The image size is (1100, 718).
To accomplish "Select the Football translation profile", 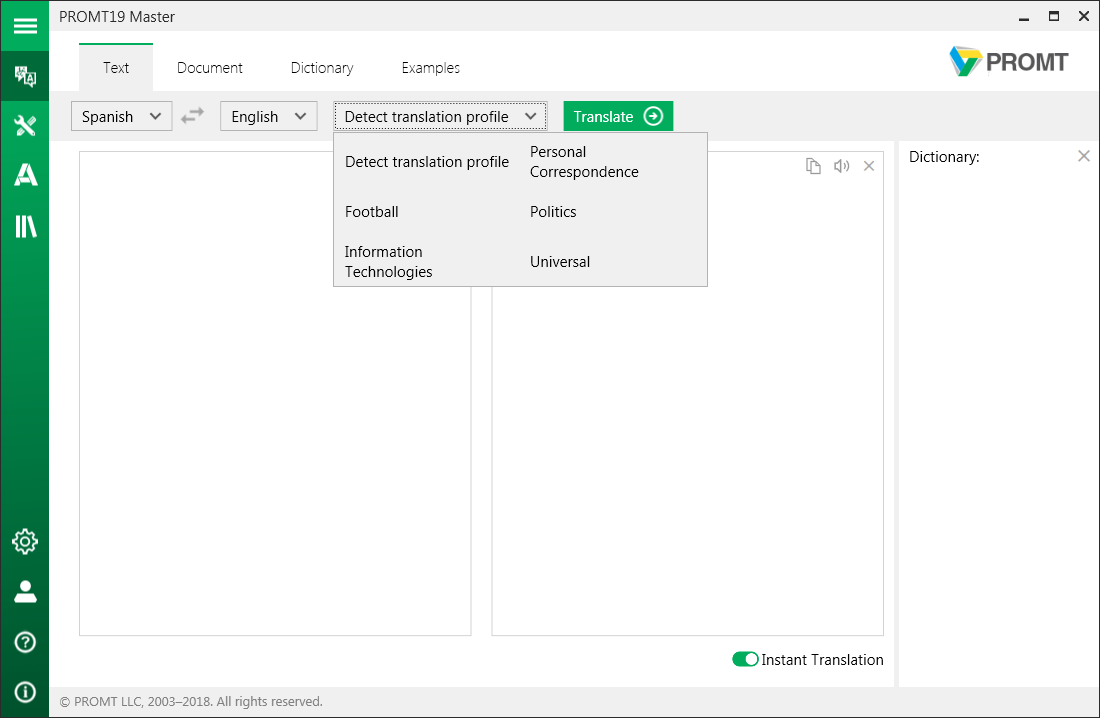I will pyautogui.click(x=372, y=211).
